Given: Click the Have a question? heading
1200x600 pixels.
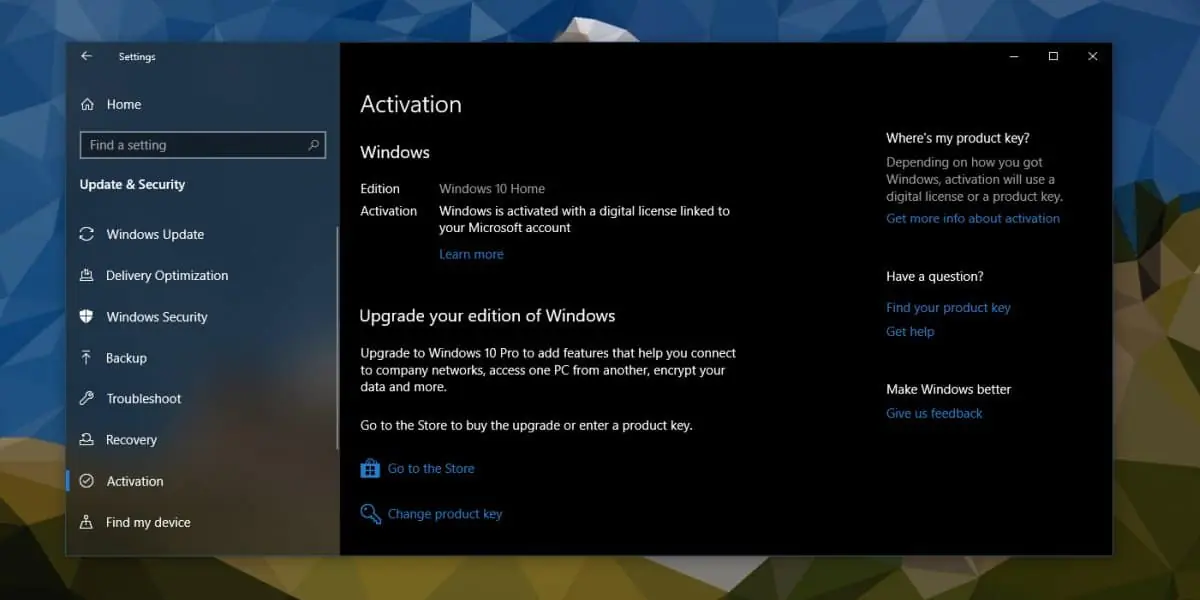Looking at the screenshot, I should click(935, 276).
